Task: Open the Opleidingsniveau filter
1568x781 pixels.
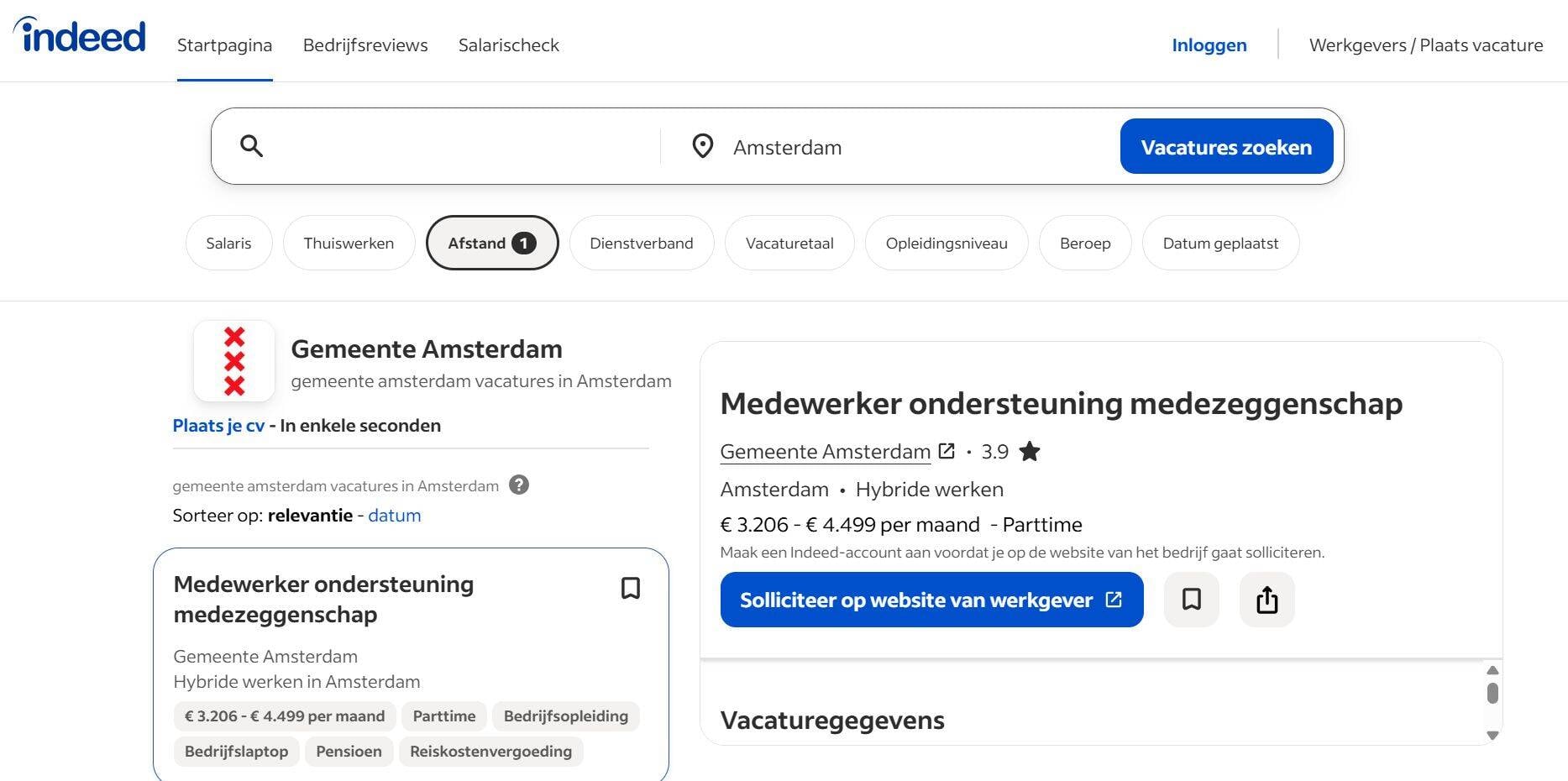Action: tap(947, 243)
